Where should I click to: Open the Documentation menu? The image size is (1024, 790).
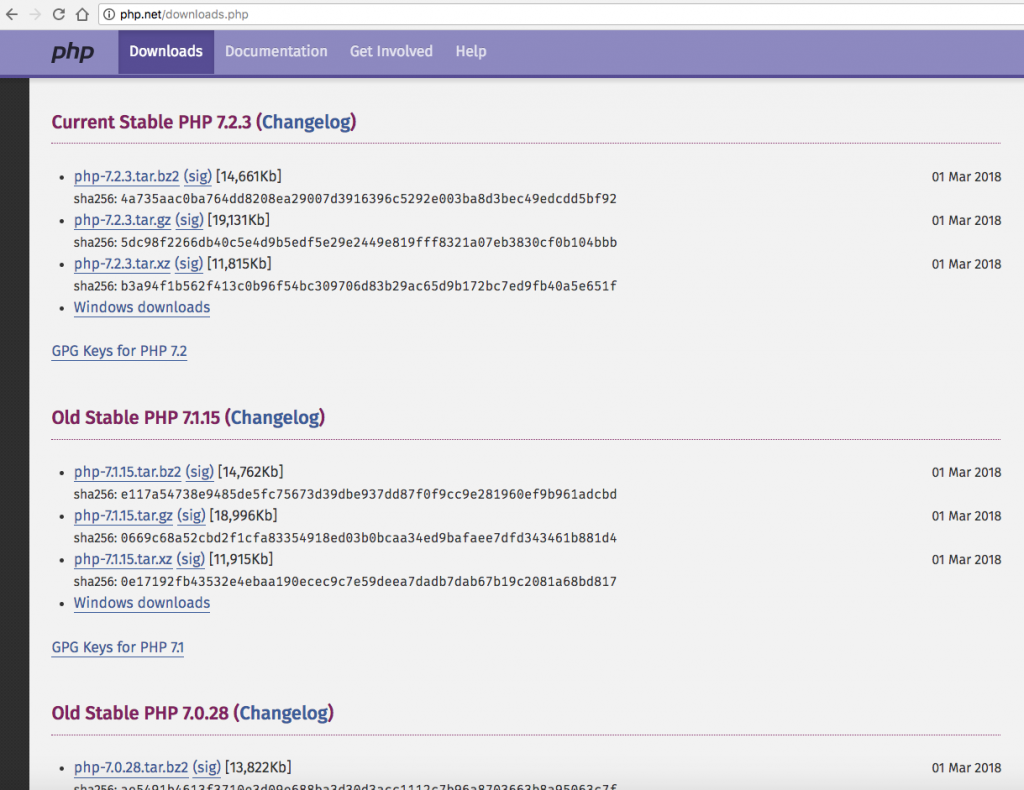[x=276, y=52]
